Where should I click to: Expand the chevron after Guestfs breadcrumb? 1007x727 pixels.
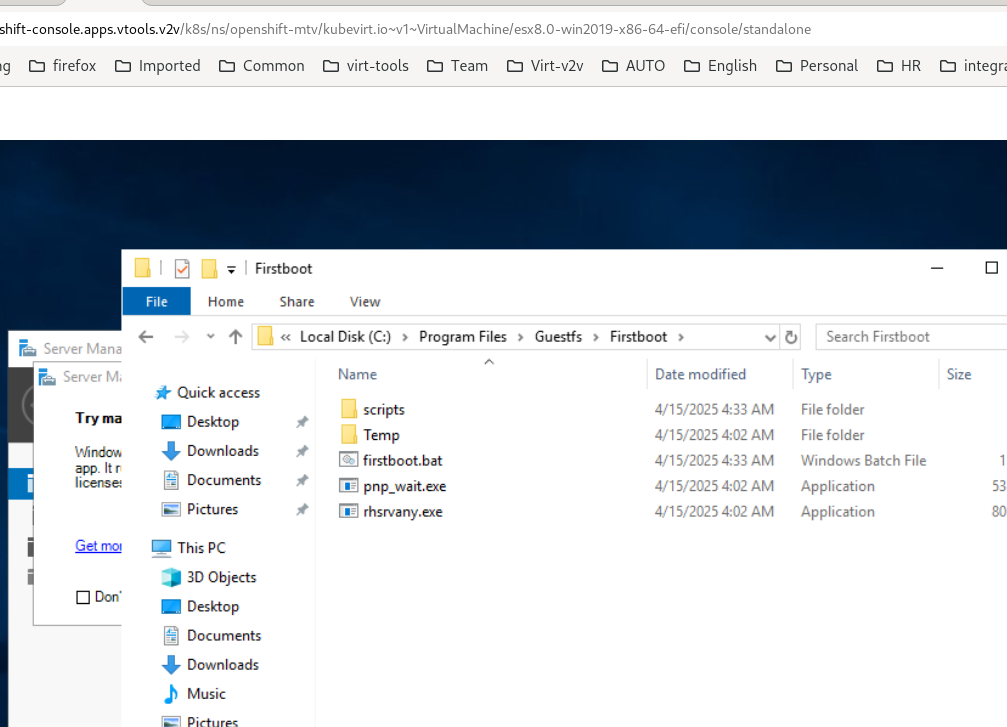click(596, 337)
